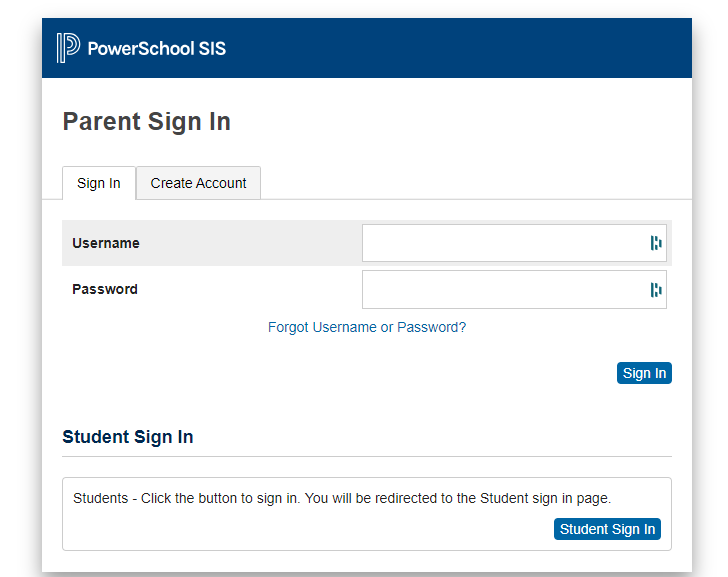728x577 pixels.
Task: Click the PowerSchool SIS title text
Action: 157,49
